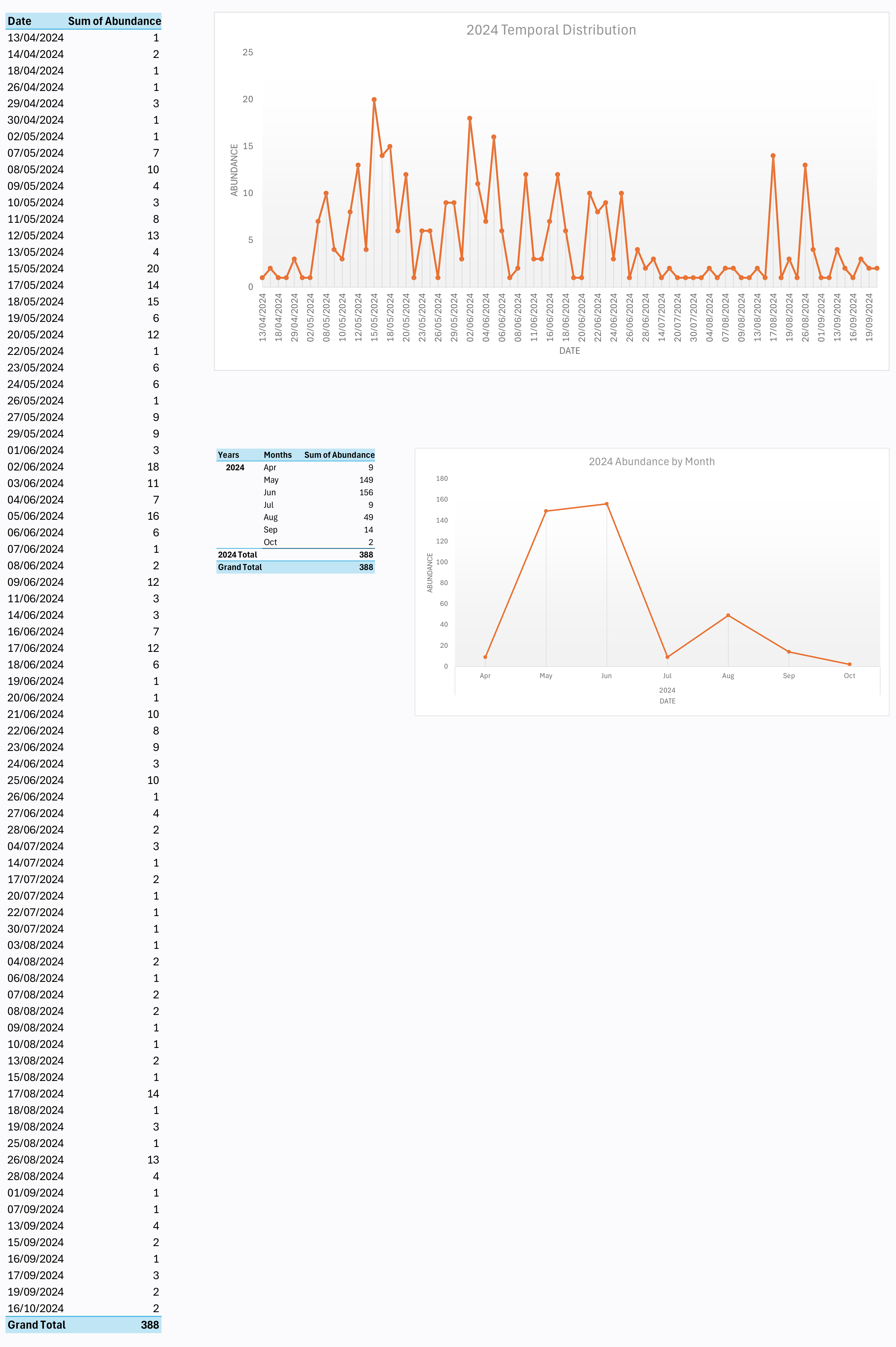Click the 05/06/2024 date cell
Screen dimensions: 896x1347
(x=35, y=516)
